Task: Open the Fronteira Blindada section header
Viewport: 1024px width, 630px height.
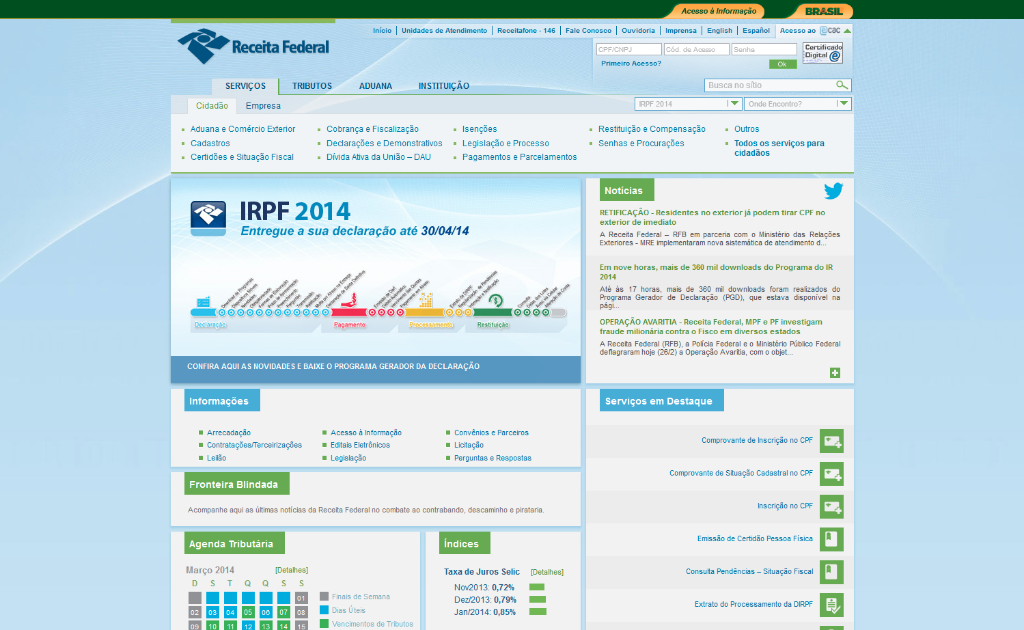Action: click(236, 484)
